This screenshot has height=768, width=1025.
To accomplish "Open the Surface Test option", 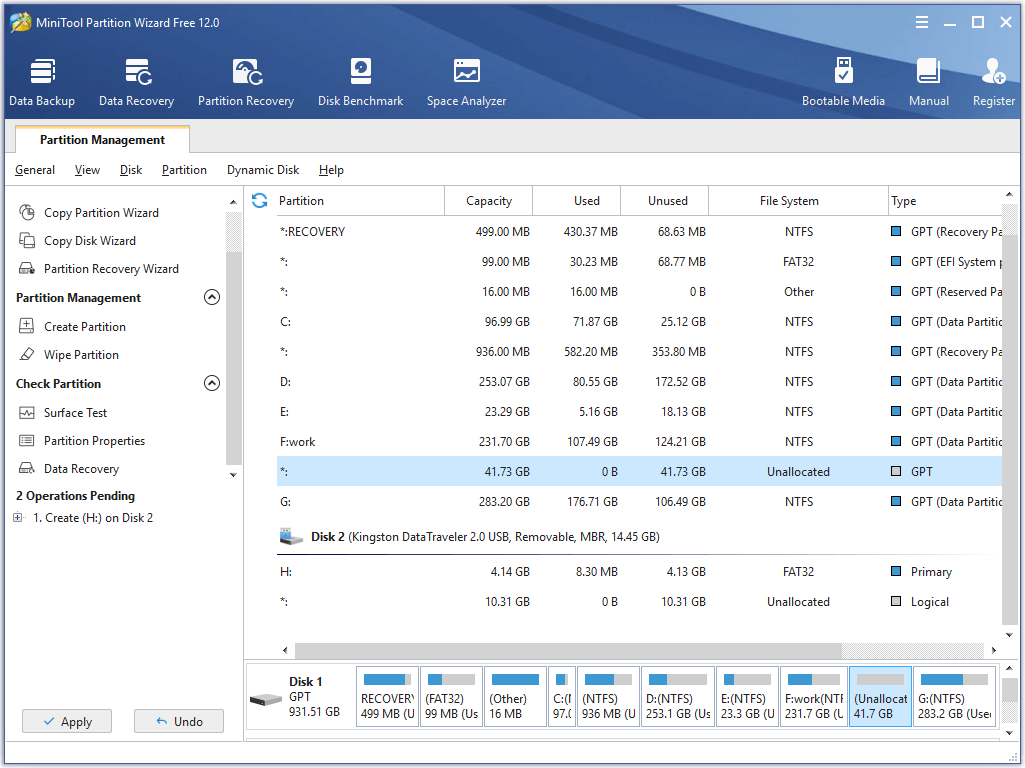I will click(x=77, y=412).
